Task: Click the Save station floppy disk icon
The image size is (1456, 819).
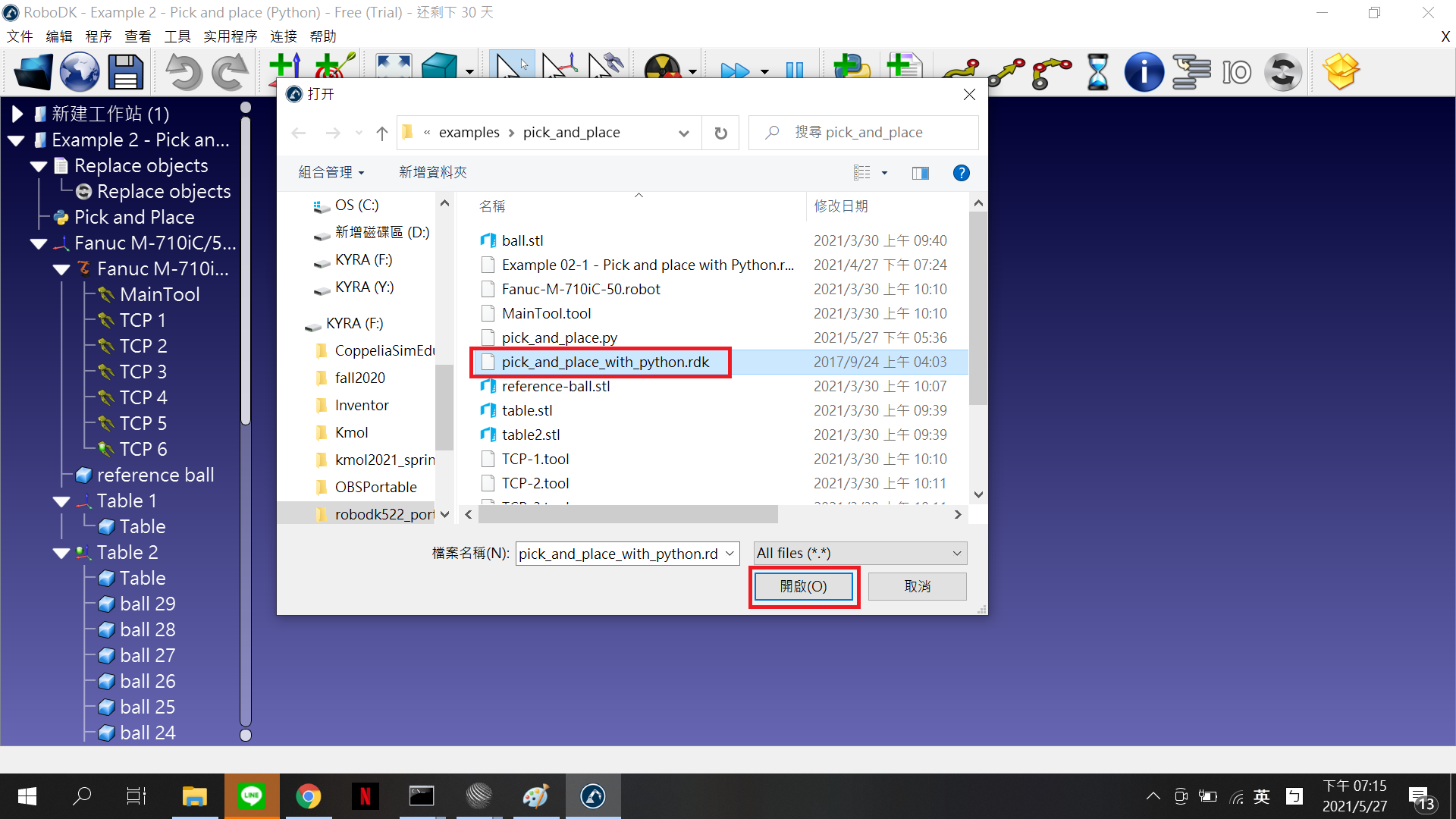Action: [126, 73]
